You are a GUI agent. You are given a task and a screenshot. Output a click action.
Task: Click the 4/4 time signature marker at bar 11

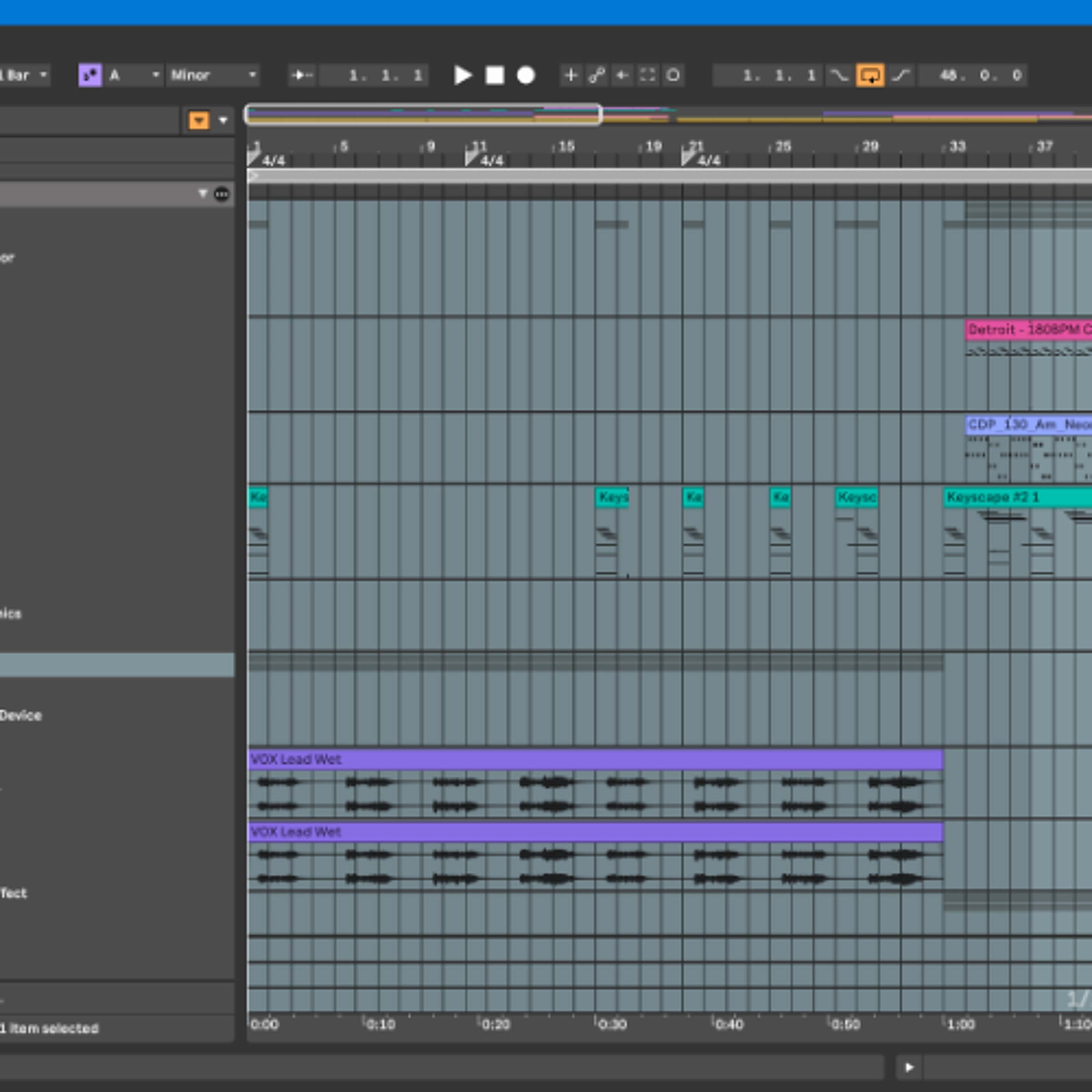[x=485, y=160]
